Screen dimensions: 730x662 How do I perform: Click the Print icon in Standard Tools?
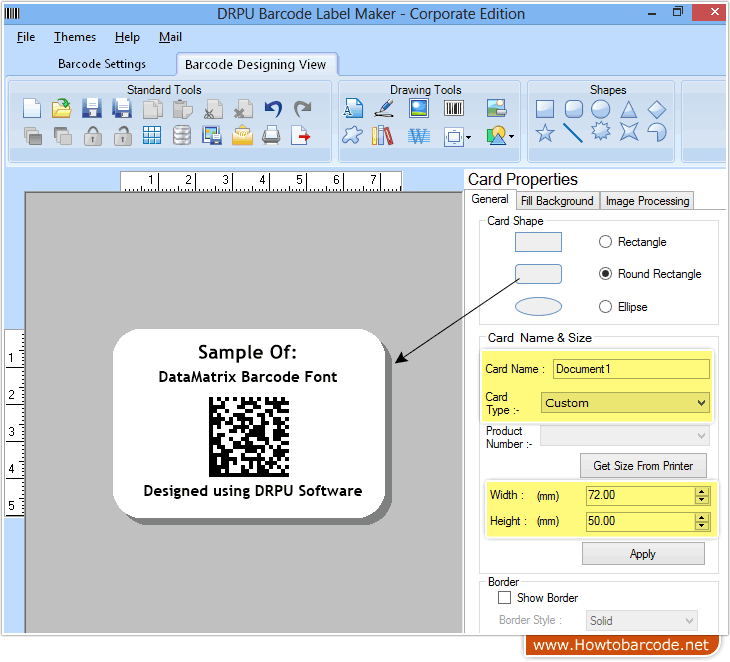pyautogui.click(x=272, y=135)
